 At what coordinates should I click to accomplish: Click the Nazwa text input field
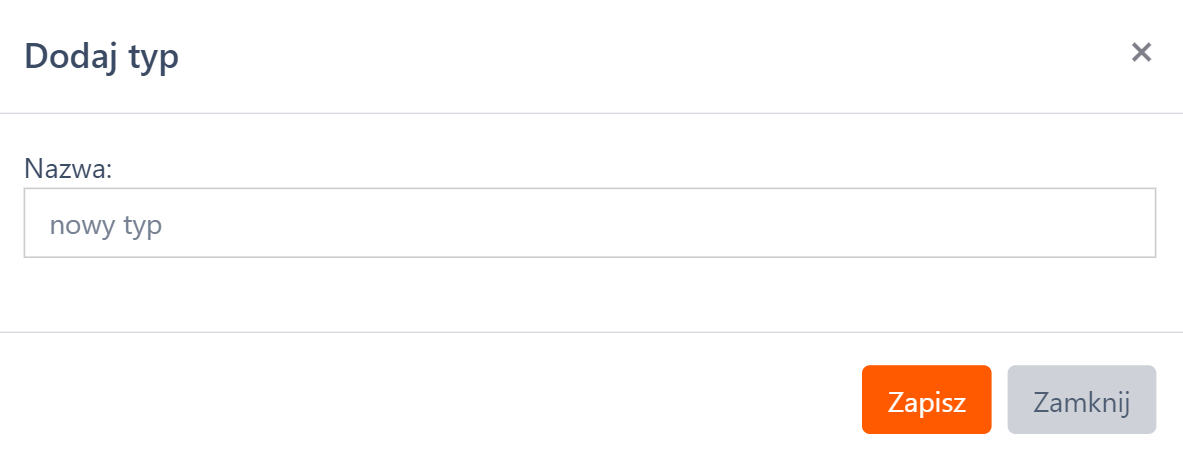pos(589,223)
